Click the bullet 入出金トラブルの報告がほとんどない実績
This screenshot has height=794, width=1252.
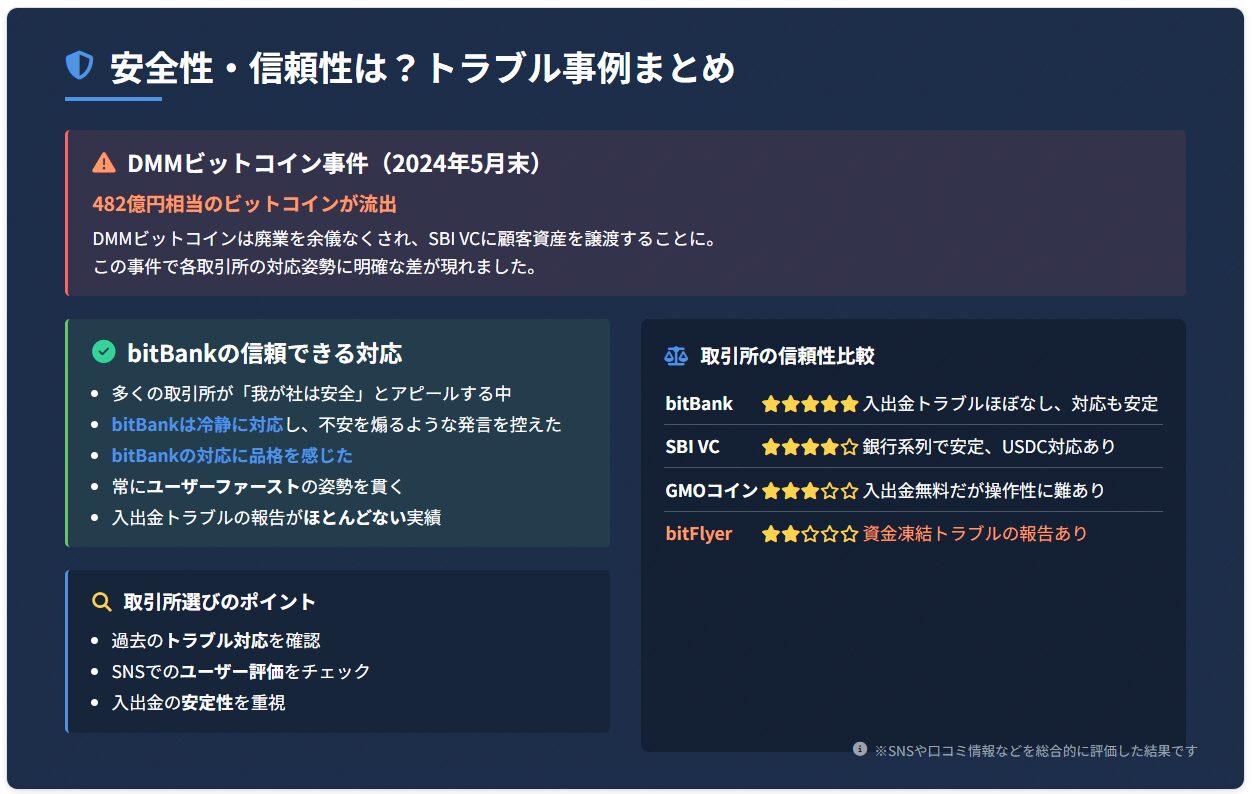[x=277, y=518]
